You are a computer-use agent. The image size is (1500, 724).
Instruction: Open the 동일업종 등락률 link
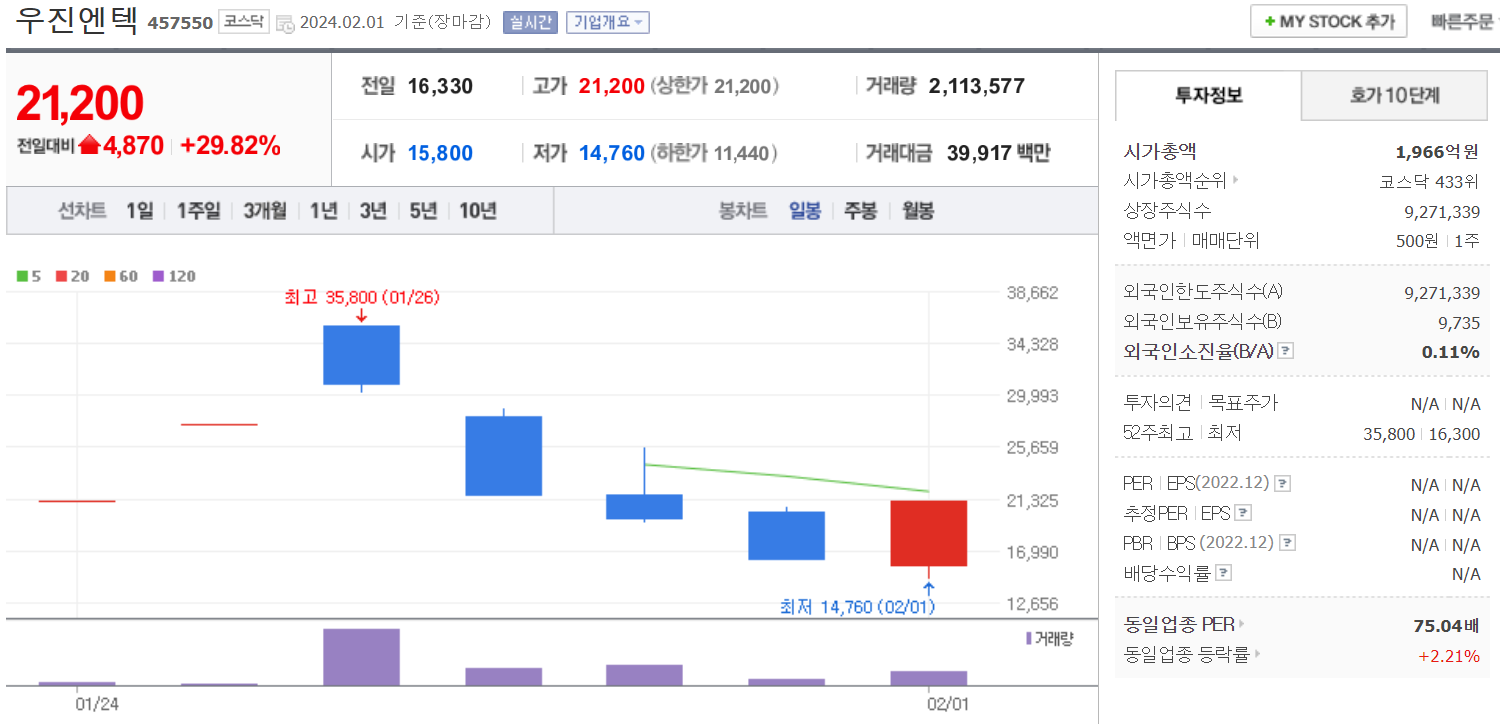click(1187, 655)
